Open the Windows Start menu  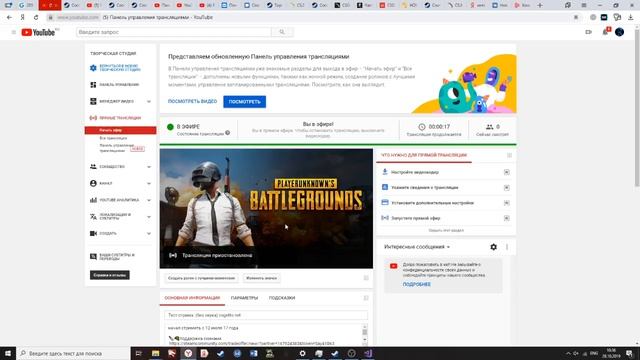point(8,353)
